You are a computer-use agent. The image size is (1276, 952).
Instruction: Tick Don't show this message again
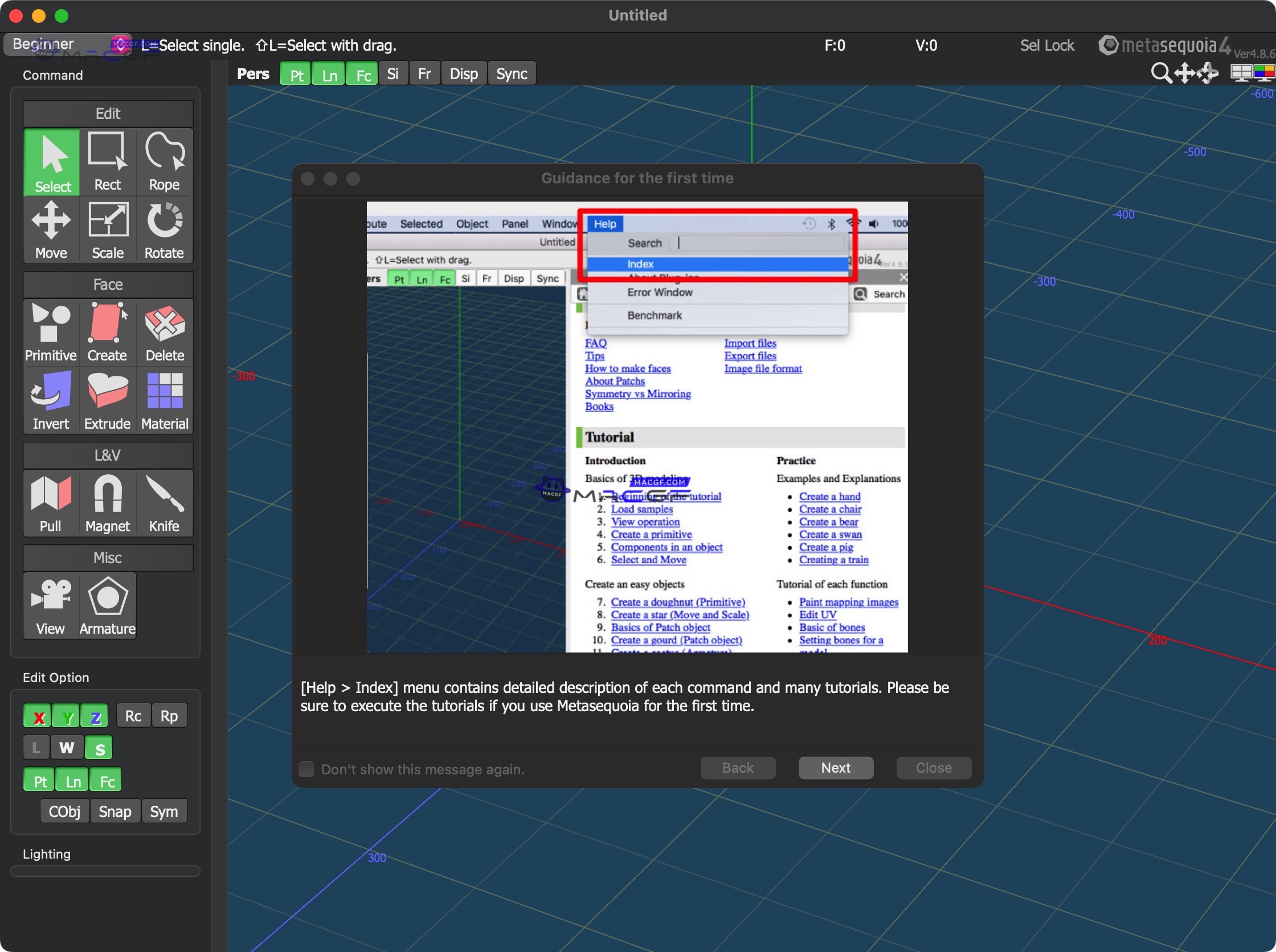(x=306, y=769)
